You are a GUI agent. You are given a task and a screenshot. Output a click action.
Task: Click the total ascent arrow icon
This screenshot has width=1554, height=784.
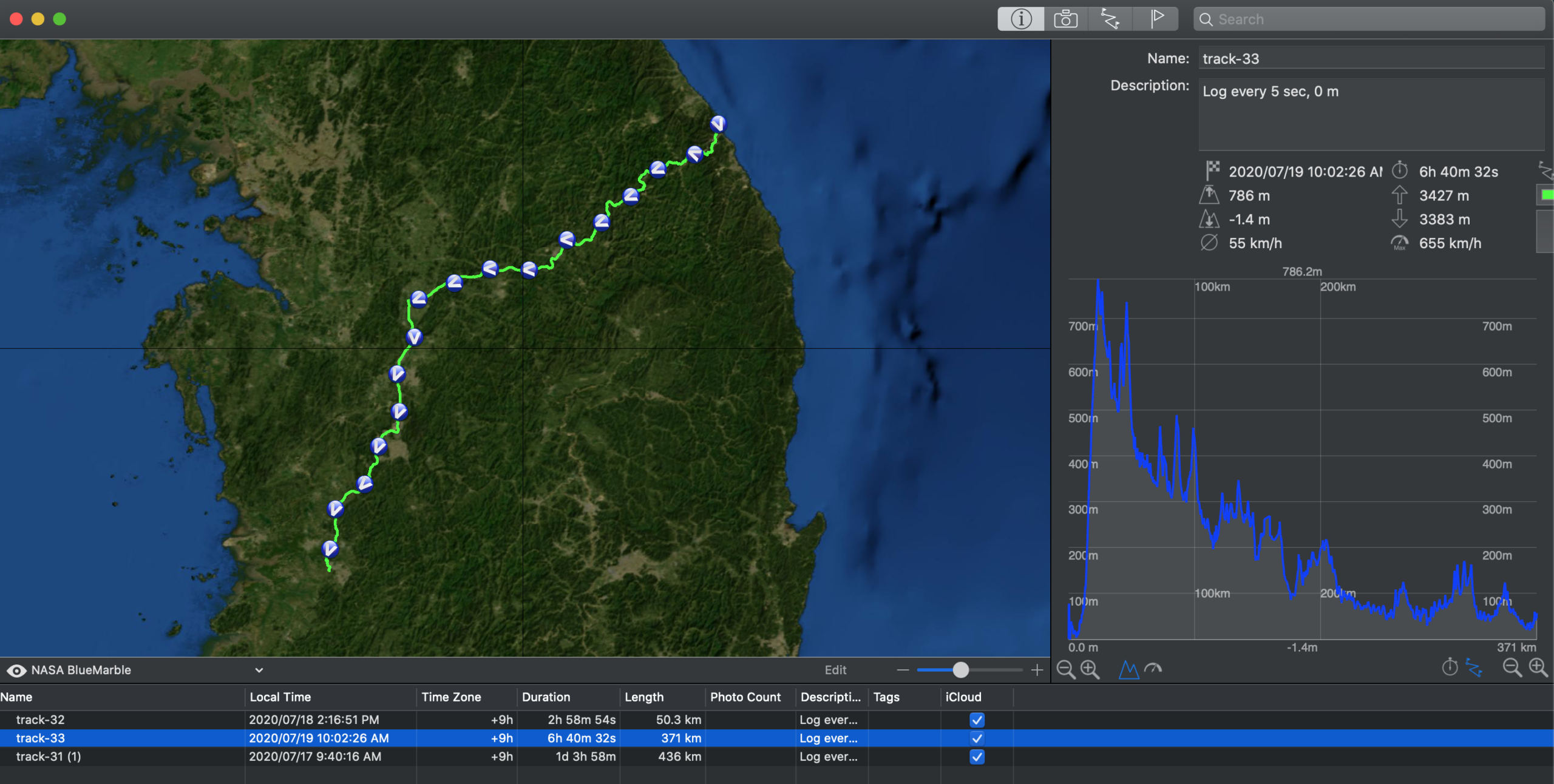point(1399,195)
